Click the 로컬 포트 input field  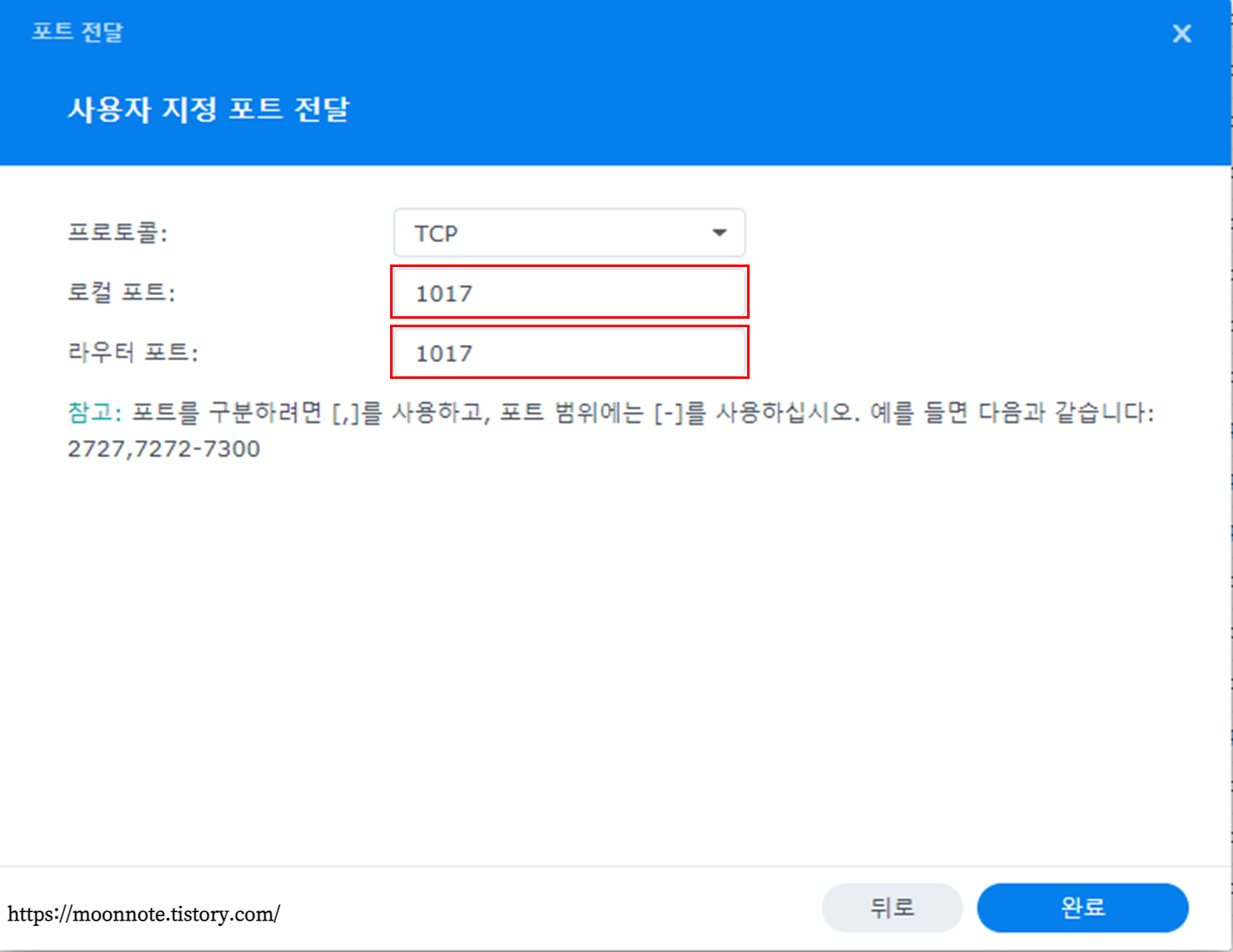pyautogui.click(x=569, y=292)
